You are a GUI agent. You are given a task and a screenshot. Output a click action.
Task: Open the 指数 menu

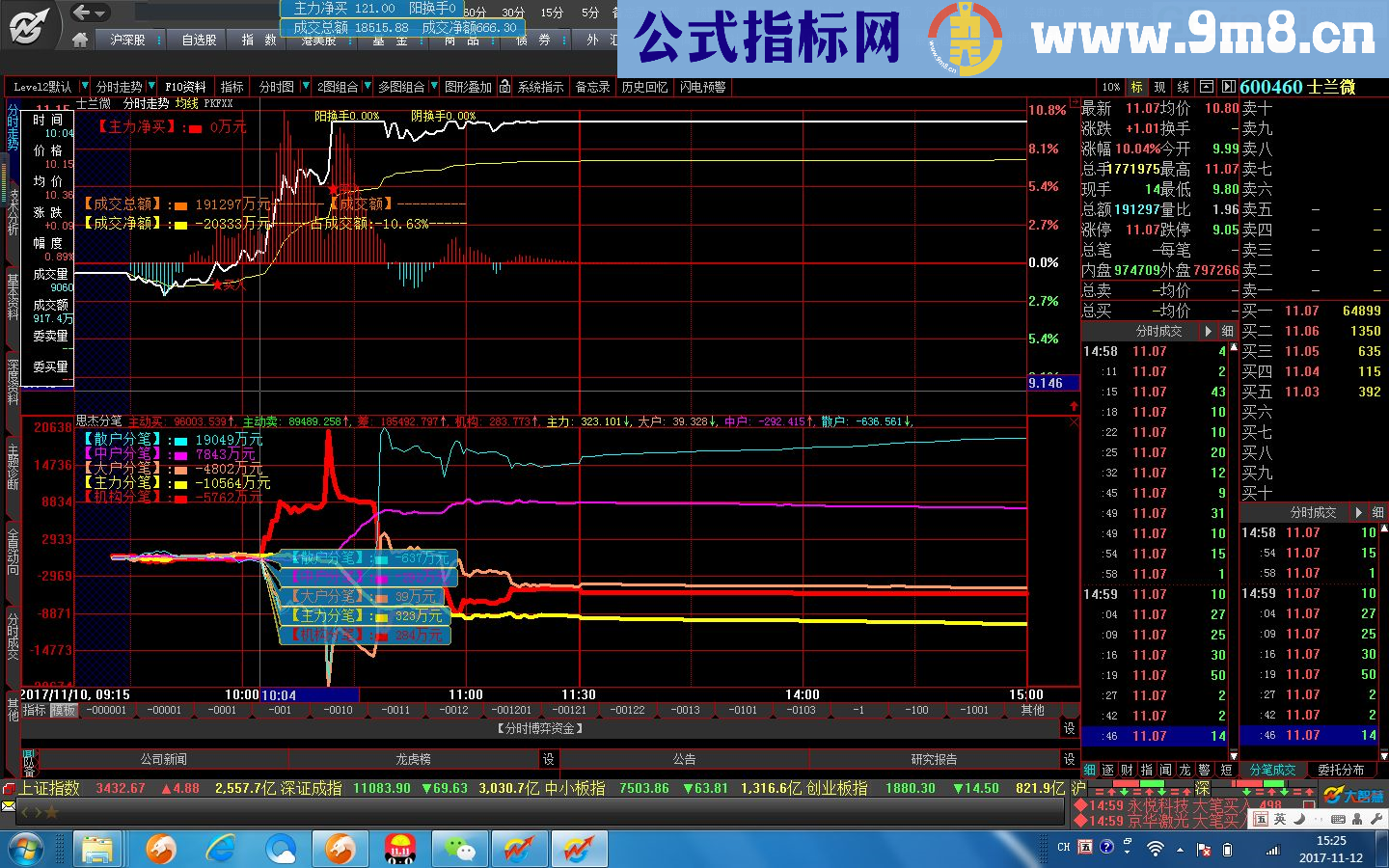point(259,40)
